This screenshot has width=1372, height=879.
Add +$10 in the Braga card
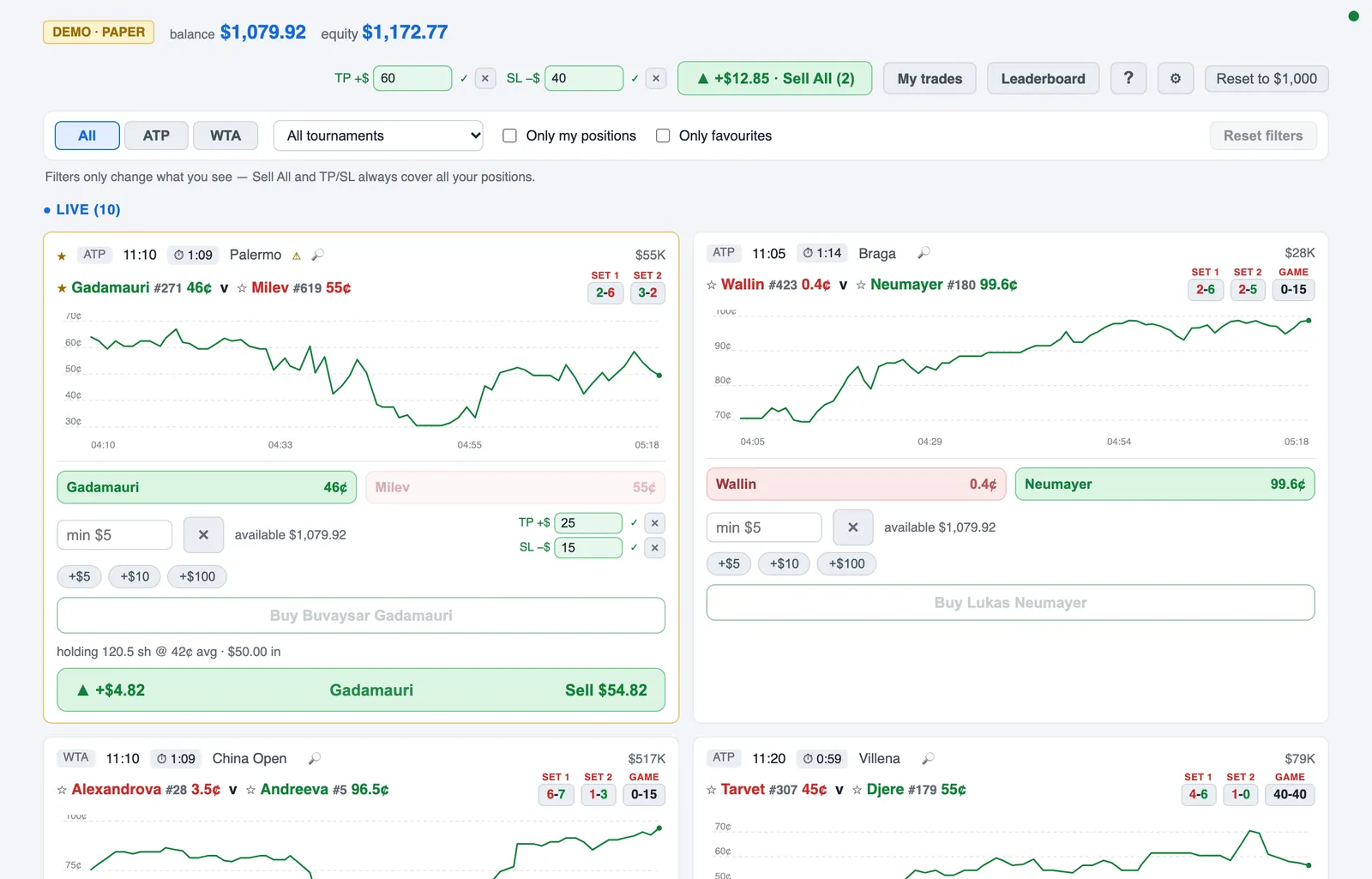click(784, 563)
